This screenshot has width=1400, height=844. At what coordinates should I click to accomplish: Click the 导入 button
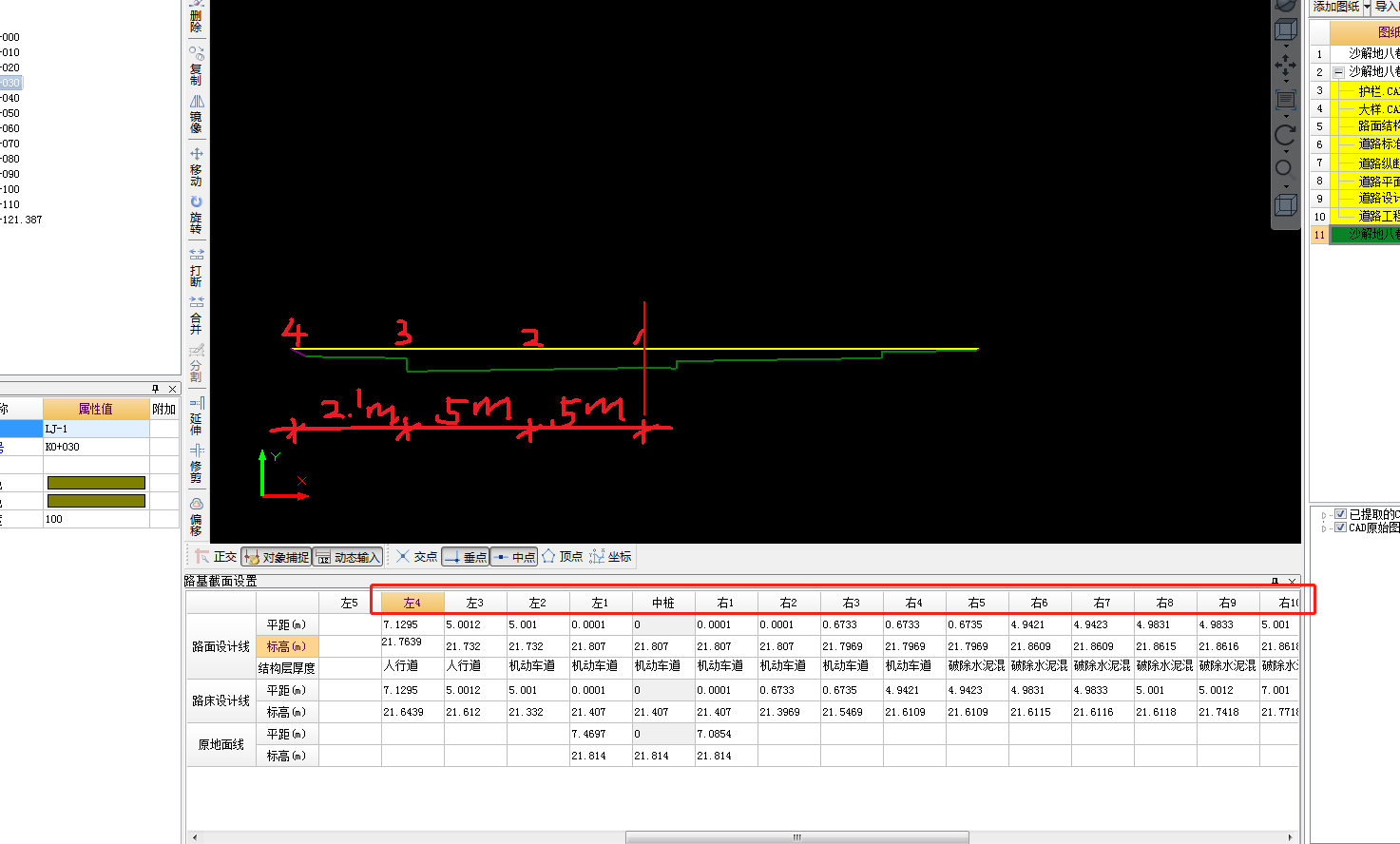[x=1387, y=7]
